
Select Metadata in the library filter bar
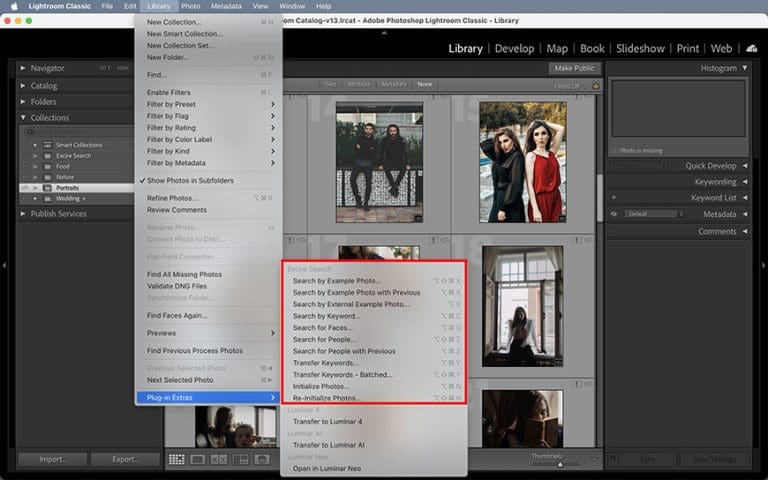tap(394, 84)
